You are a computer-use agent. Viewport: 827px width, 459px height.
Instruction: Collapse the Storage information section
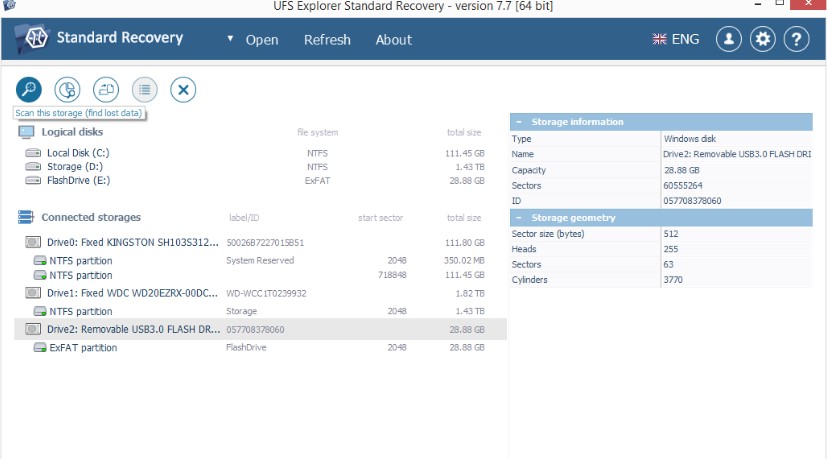click(519, 122)
